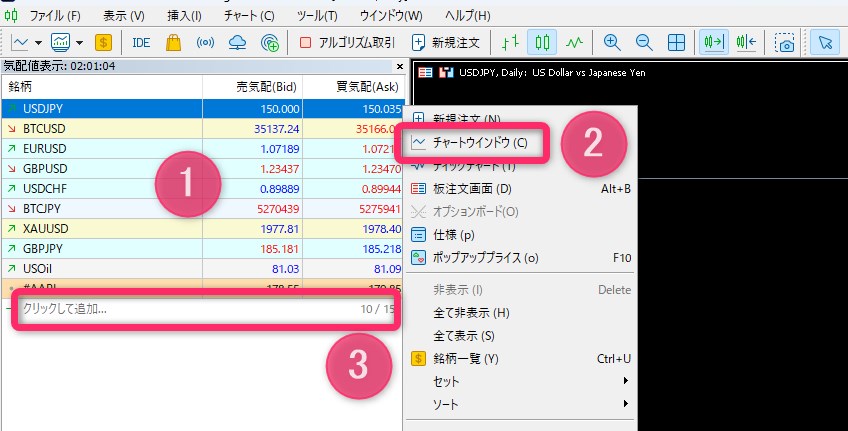
Task: Toggle chart shift button
Action: click(746, 42)
